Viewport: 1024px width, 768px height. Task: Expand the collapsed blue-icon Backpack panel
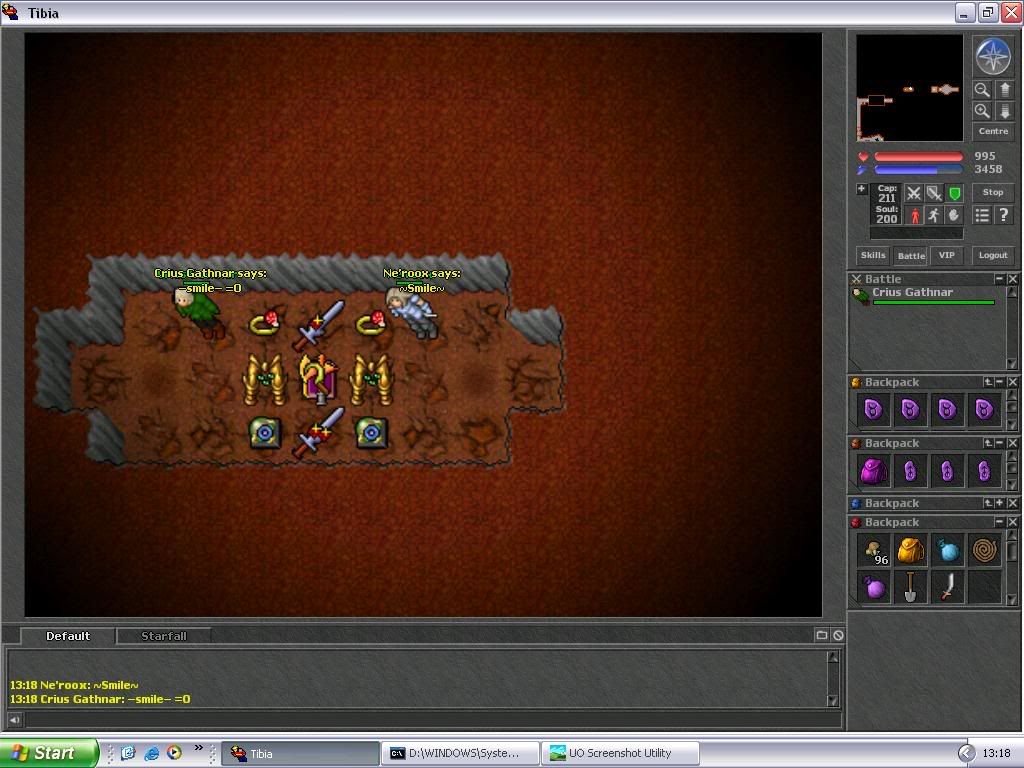[1000, 503]
